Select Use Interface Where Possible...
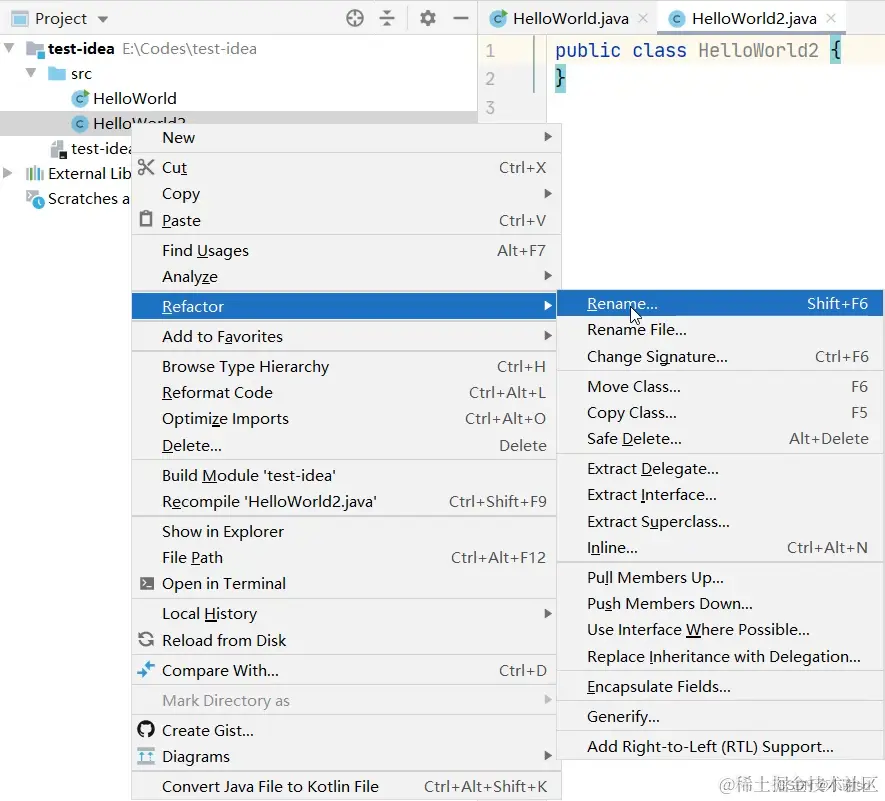Screen dimensions: 885x801 click(x=720, y=629)
